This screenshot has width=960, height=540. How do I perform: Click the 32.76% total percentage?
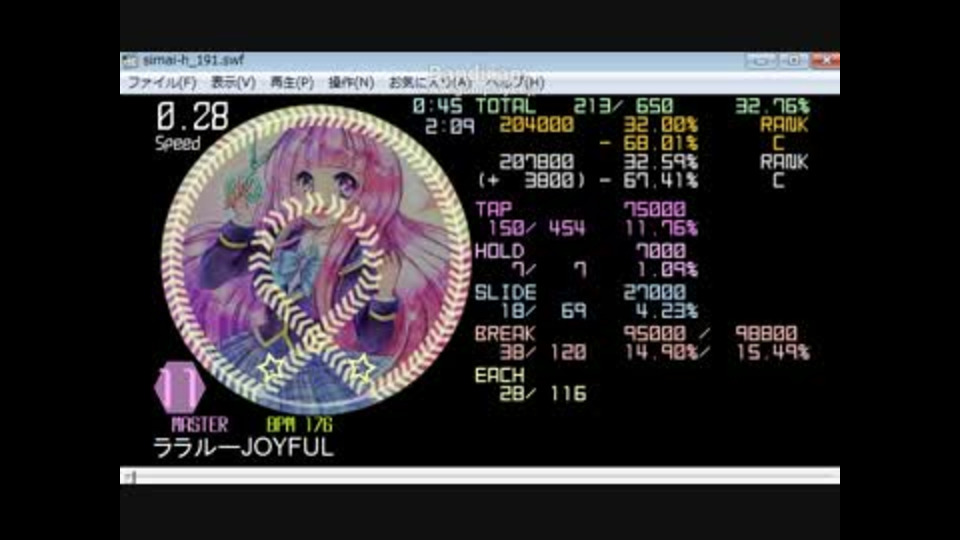pos(772,106)
